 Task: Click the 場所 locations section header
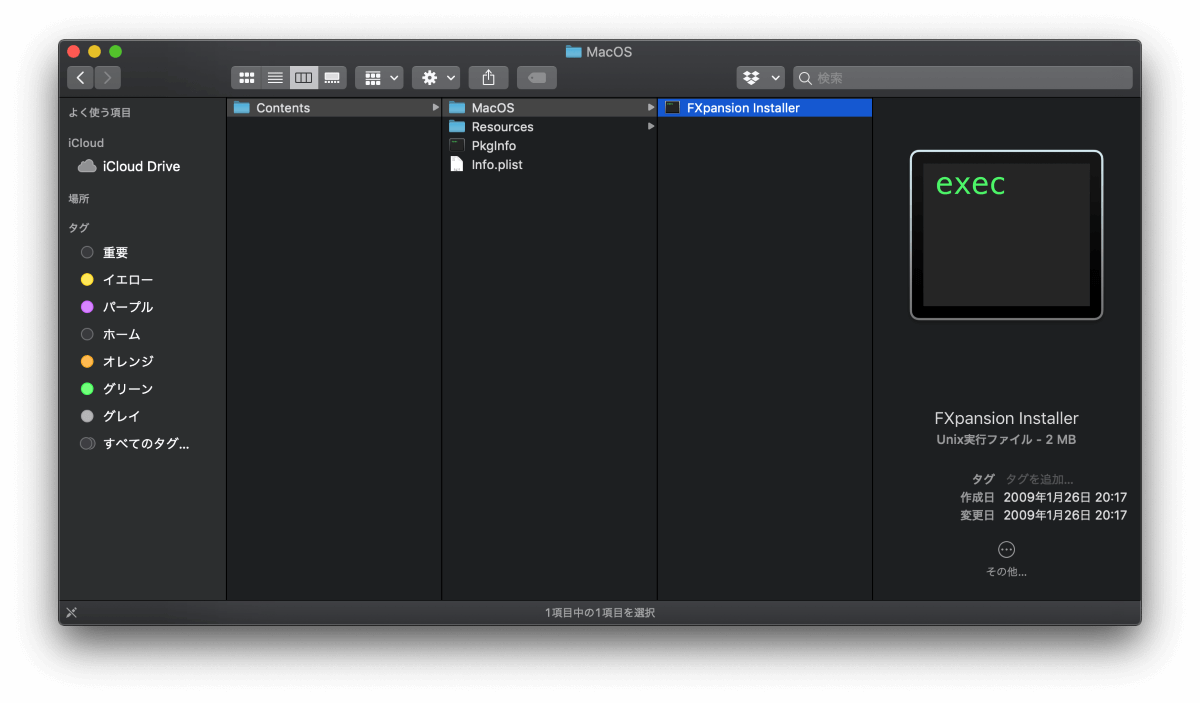coord(79,199)
